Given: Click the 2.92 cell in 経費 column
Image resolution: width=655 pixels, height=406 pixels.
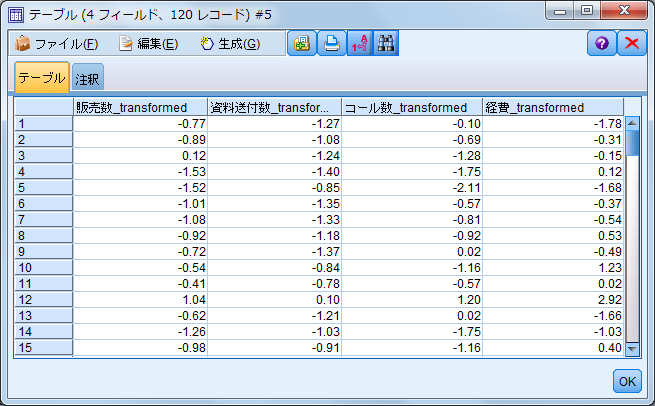Looking at the screenshot, I should [552, 300].
